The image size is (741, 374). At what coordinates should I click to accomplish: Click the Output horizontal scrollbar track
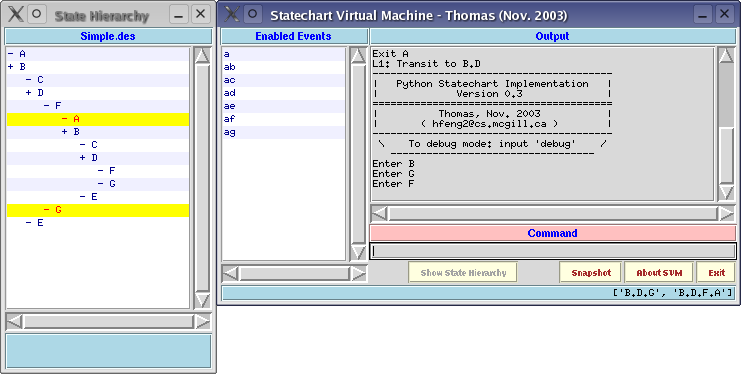(553, 214)
